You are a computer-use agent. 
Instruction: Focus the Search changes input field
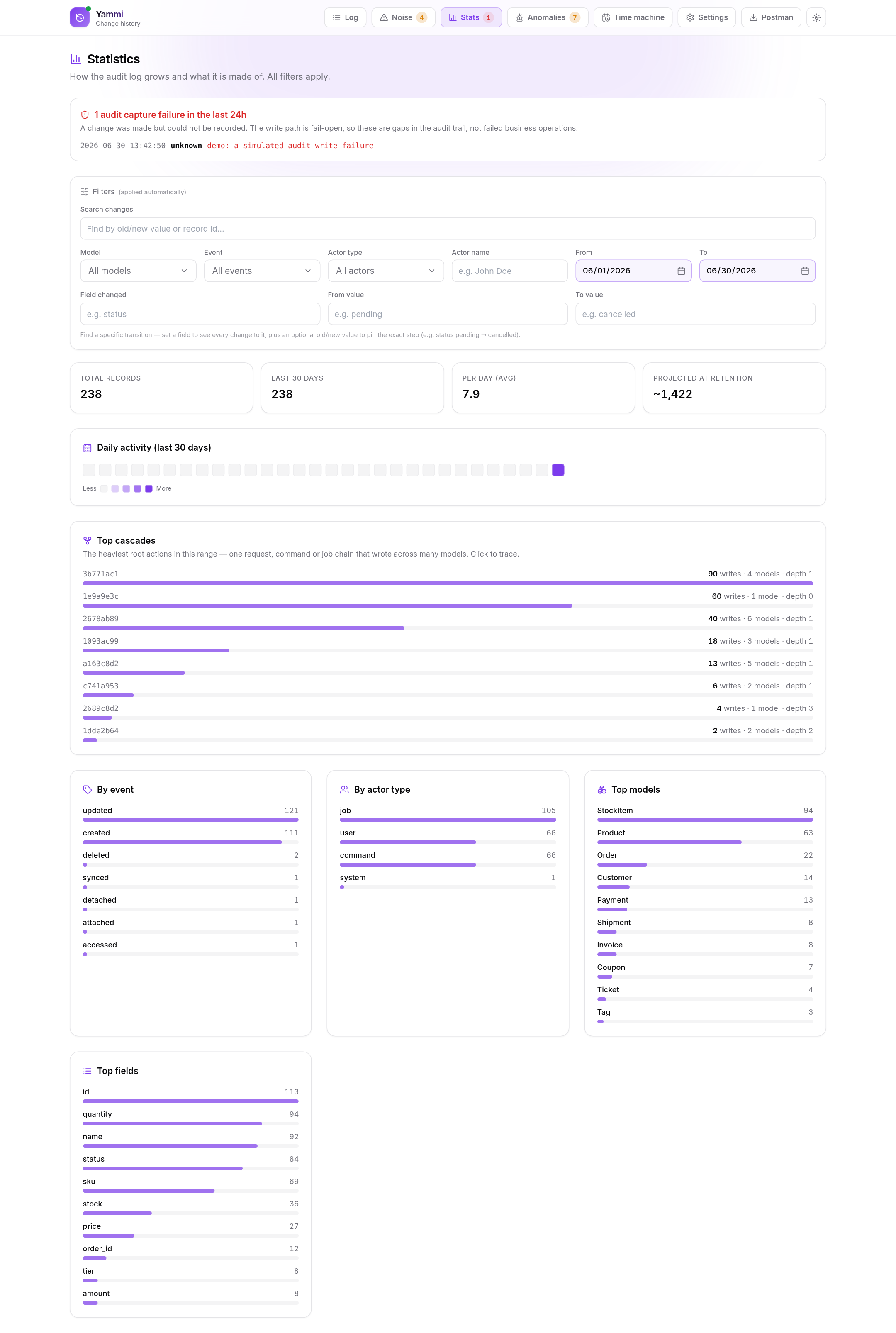[448, 229]
